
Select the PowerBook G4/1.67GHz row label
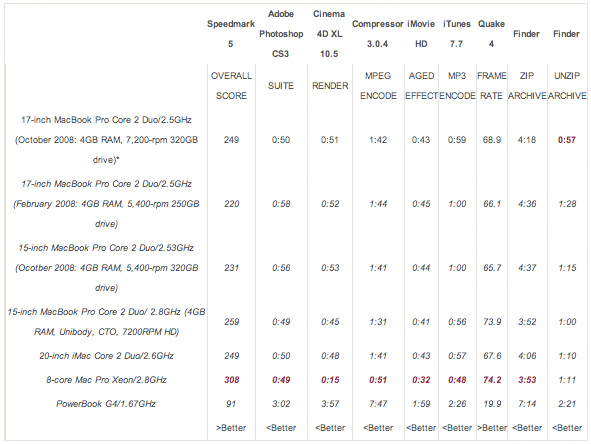click(106, 404)
